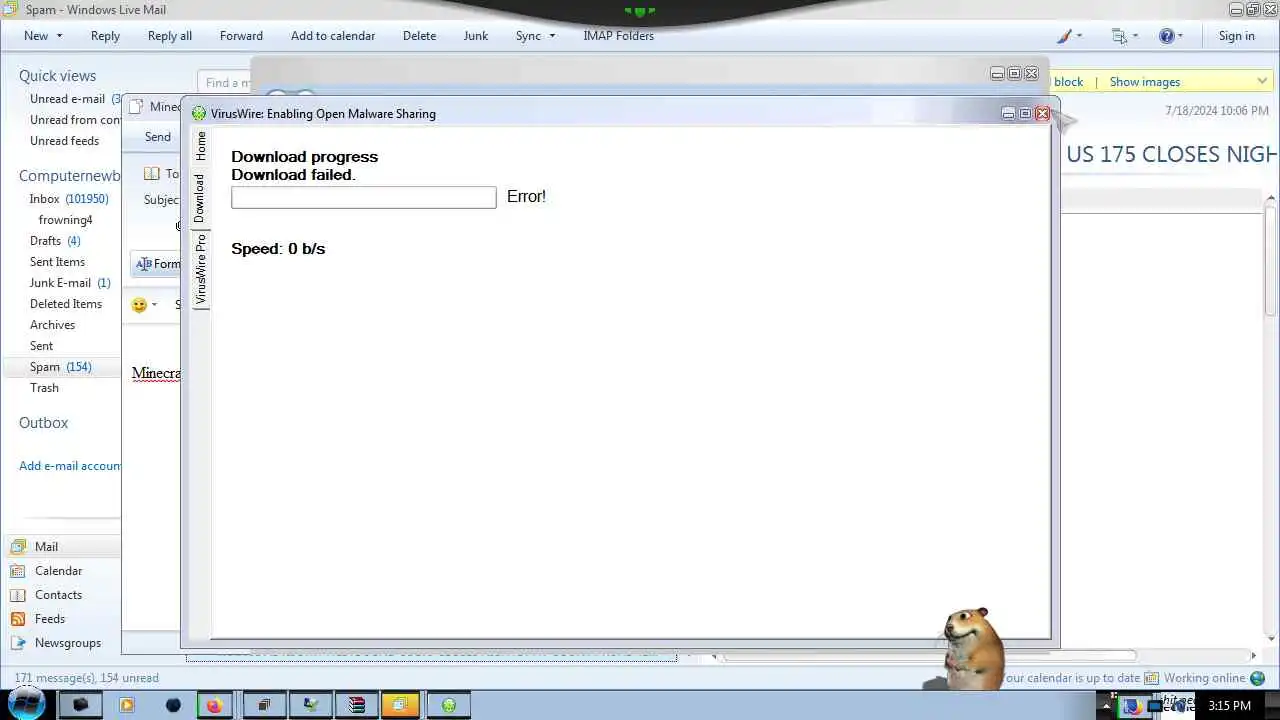Open the Sync dropdown arrow
This screenshot has width=1280, height=720.
[552, 36]
